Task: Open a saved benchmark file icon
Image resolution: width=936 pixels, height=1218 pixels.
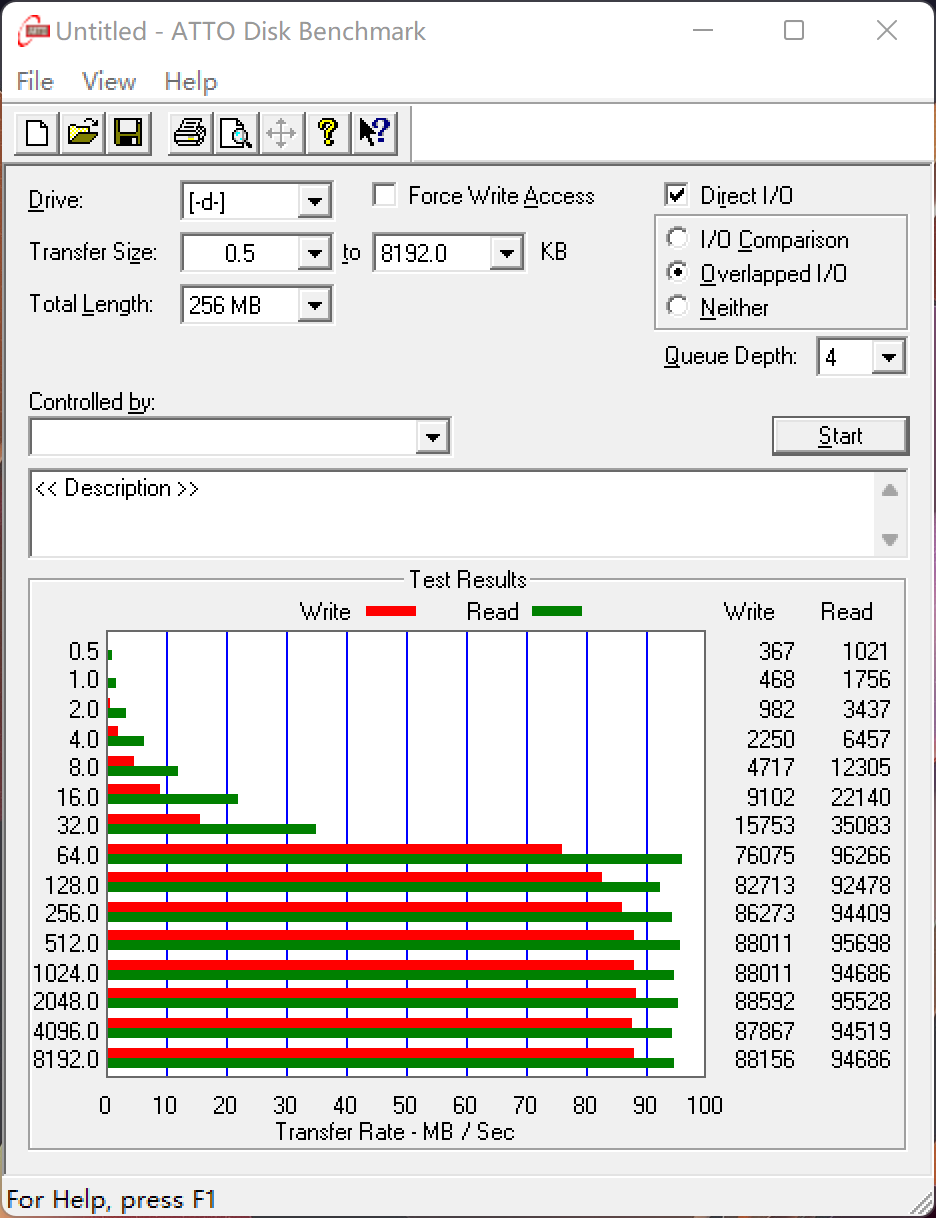Action: pyautogui.click(x=83, y=132)
